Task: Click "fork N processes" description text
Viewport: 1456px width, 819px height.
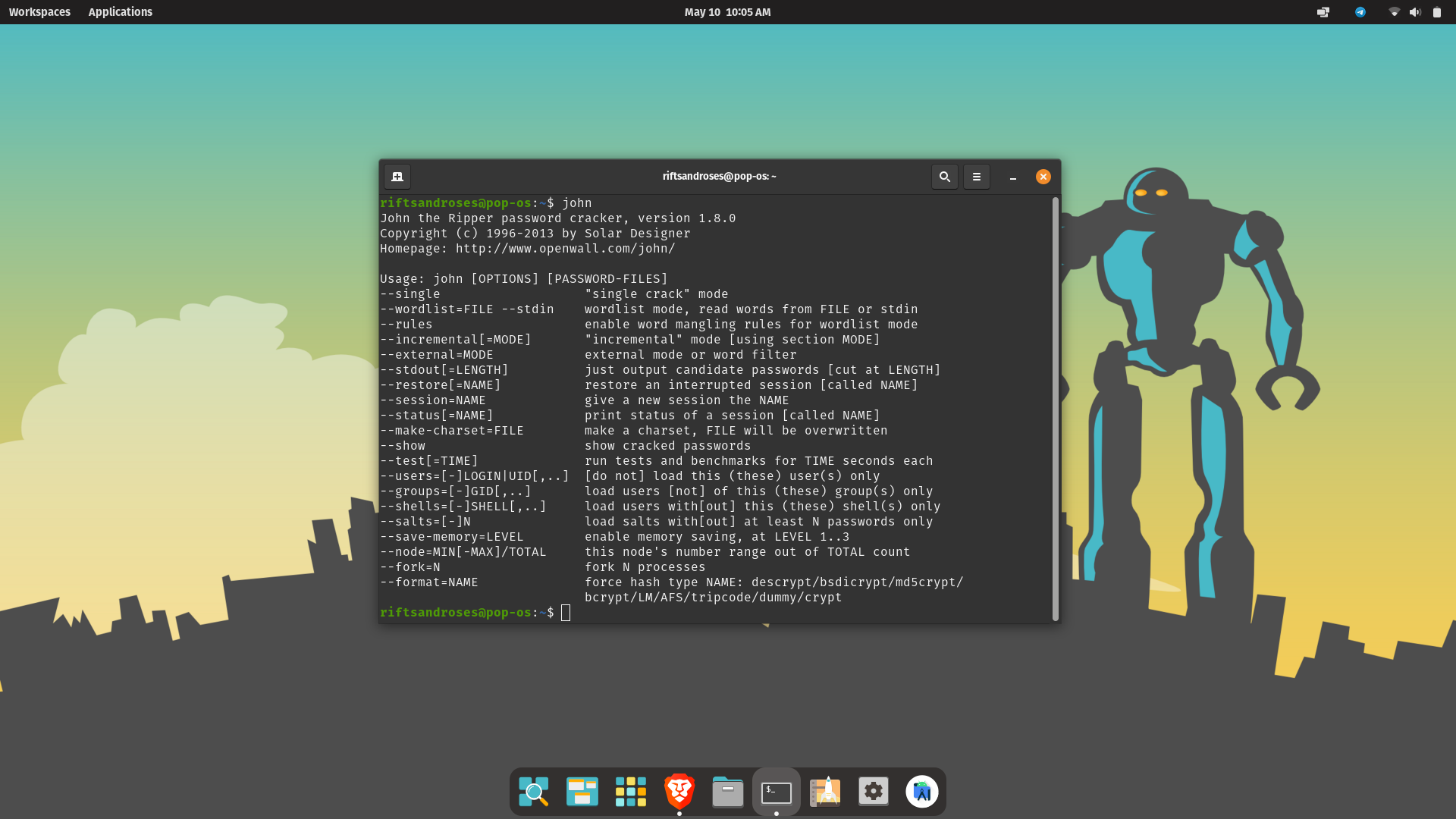Action: click(x=645, y=567)
